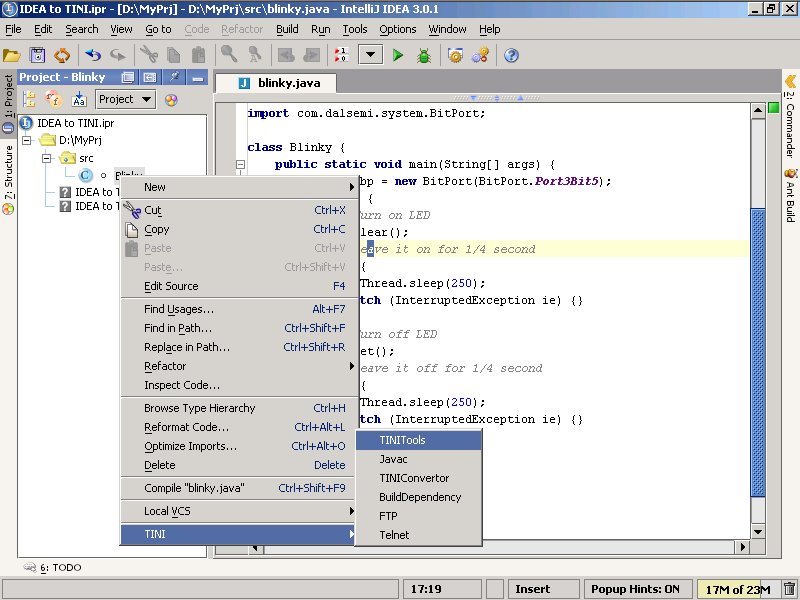
Task: Expand the New submenu in the context menu
Action: point(237,187)
